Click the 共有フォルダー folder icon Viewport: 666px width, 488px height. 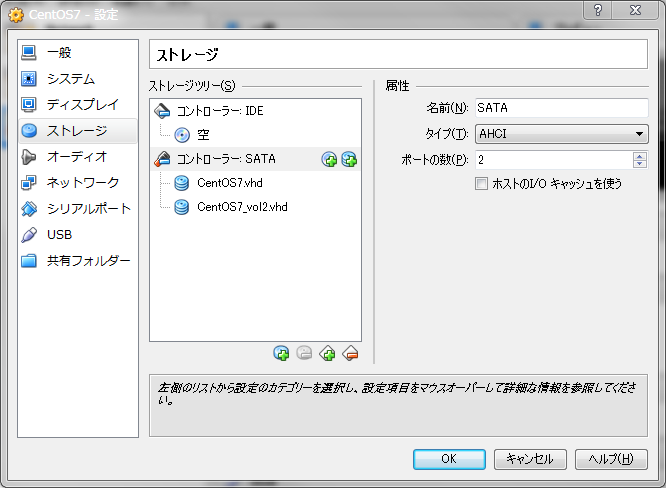[29, 260]
